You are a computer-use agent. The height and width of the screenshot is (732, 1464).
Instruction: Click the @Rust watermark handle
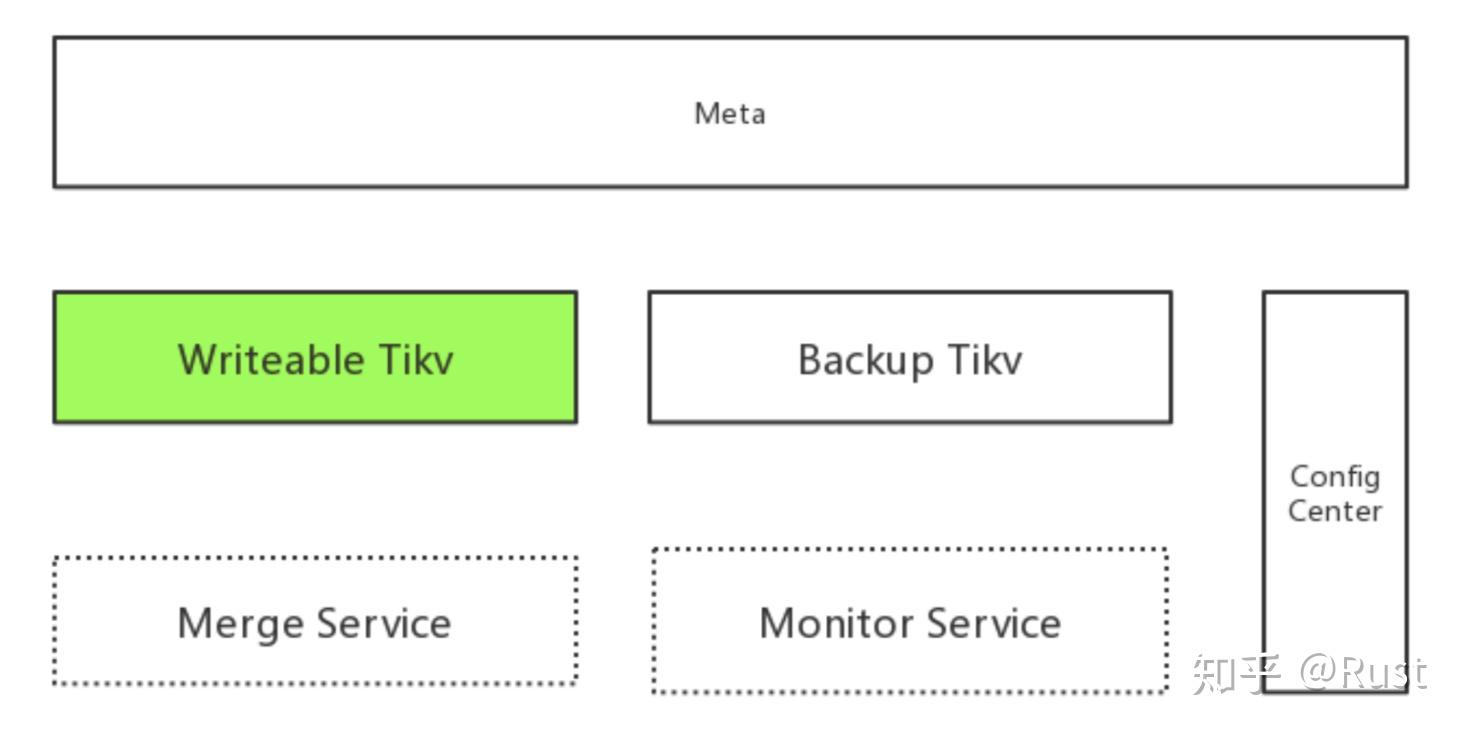1363,673
